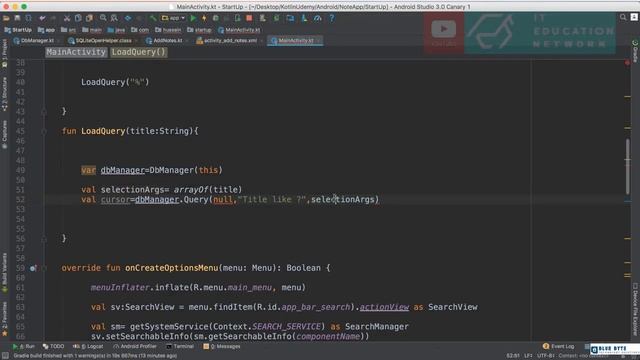Open the Android Profiler tool window
Viewport: 640px width, 360px height.
[x=135, y=347]
